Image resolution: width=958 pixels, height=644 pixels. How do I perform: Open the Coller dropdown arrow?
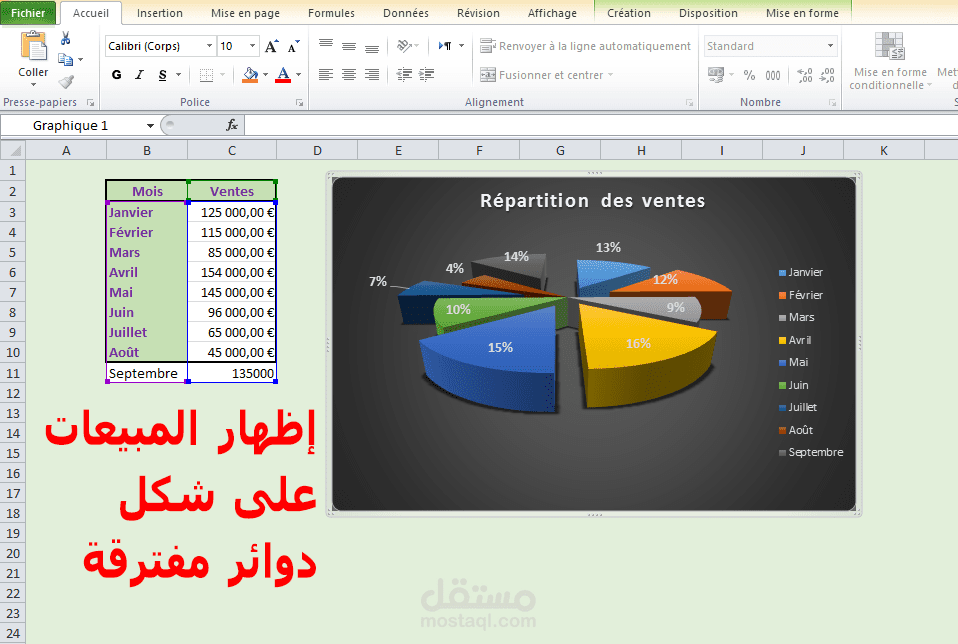coord(34,85)
